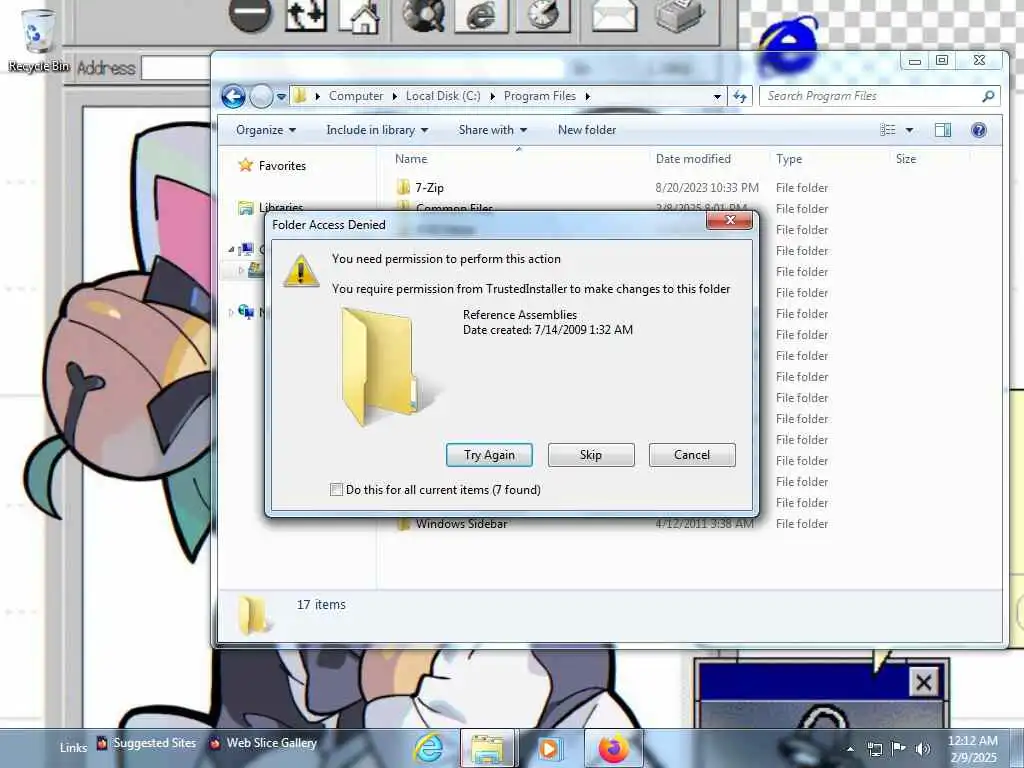Close the small blue-titled popup window
The width and height of the screenshot is (1024, 768).
point(923,683)
